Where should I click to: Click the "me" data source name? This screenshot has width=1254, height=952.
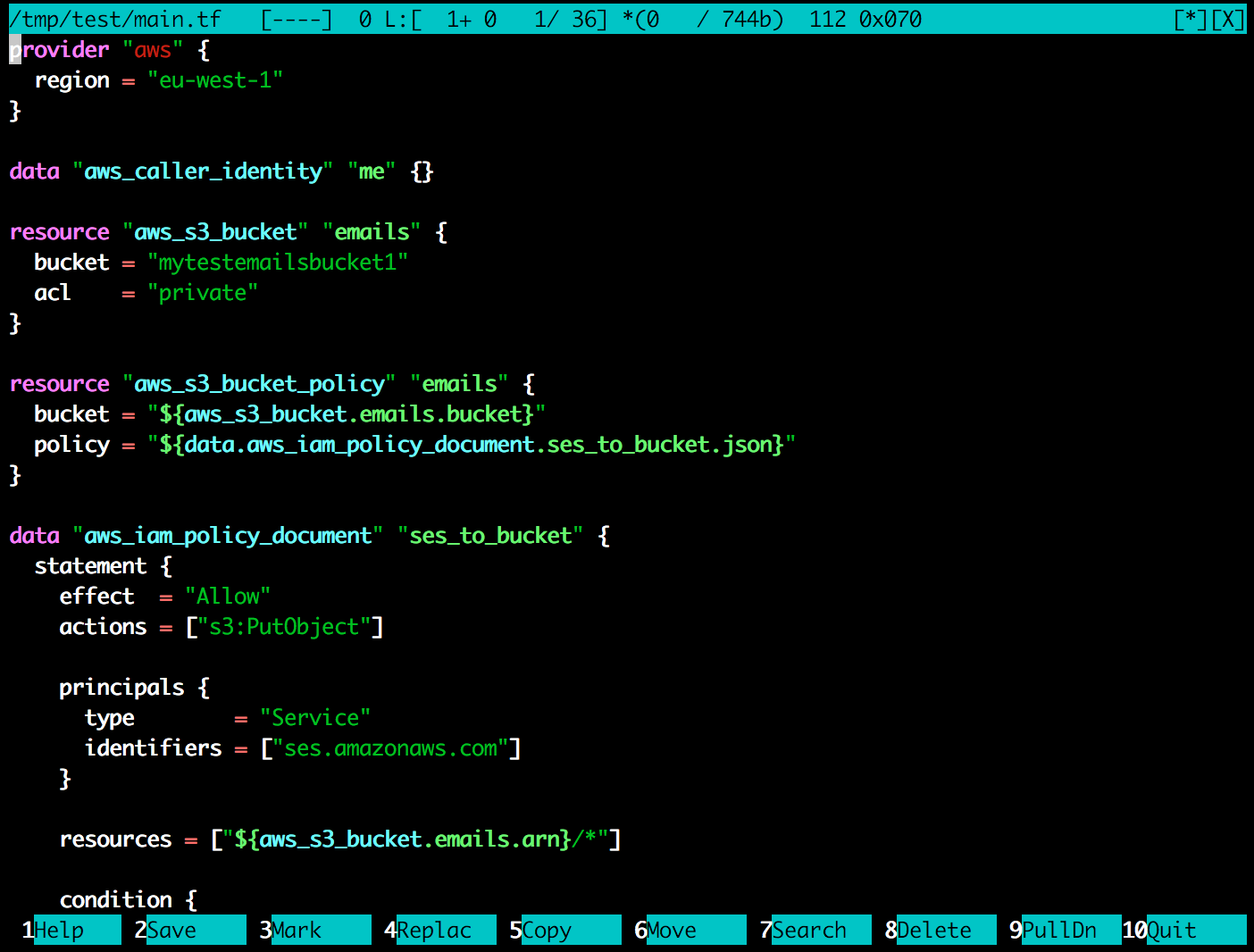[x=372, y=171]
